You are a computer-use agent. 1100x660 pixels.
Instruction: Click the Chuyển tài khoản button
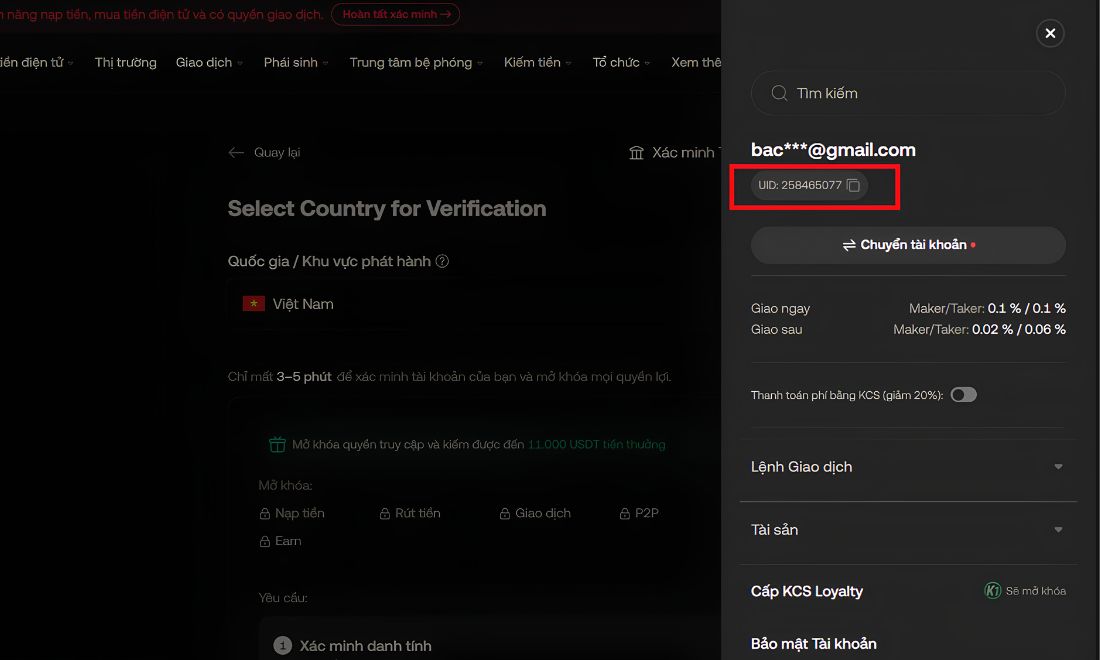coord(908,245)
